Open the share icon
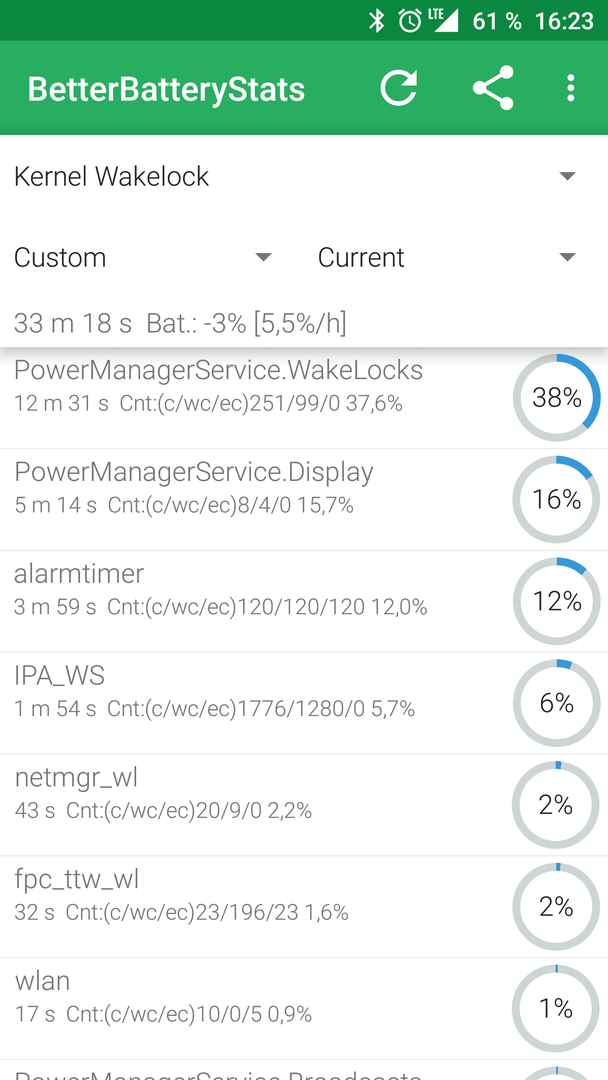 pos(493,87)
